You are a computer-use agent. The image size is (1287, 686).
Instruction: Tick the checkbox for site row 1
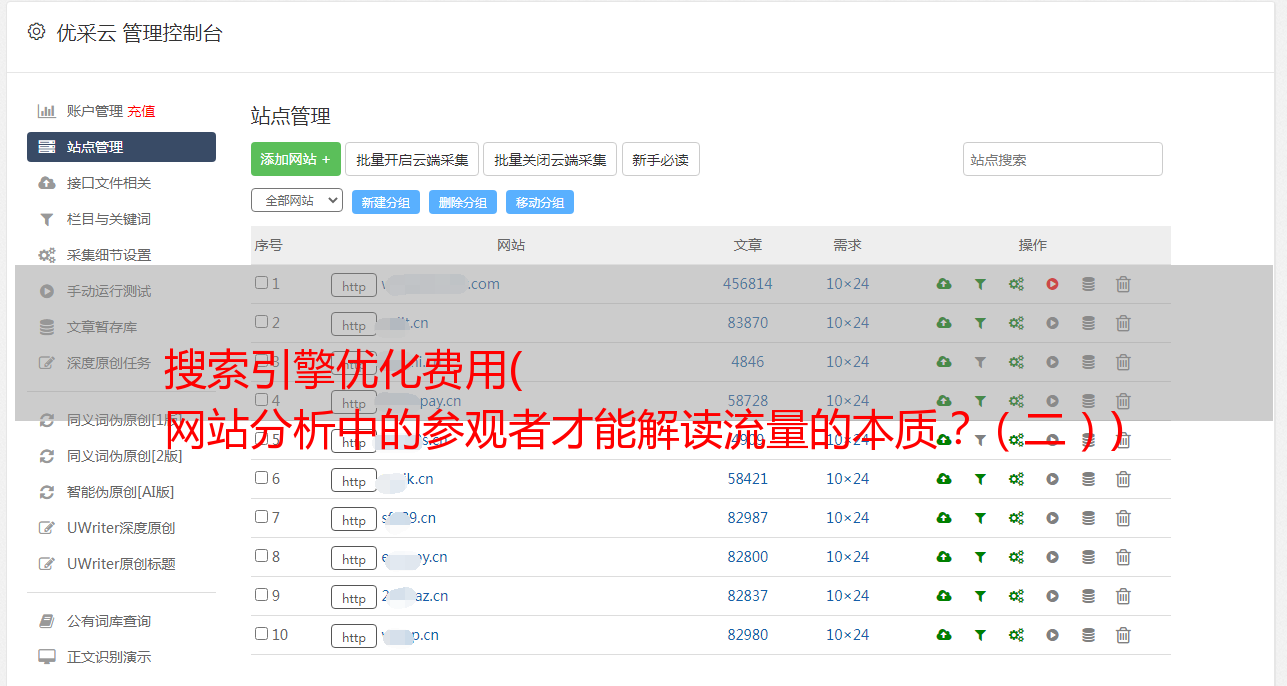tap(261, 283)
